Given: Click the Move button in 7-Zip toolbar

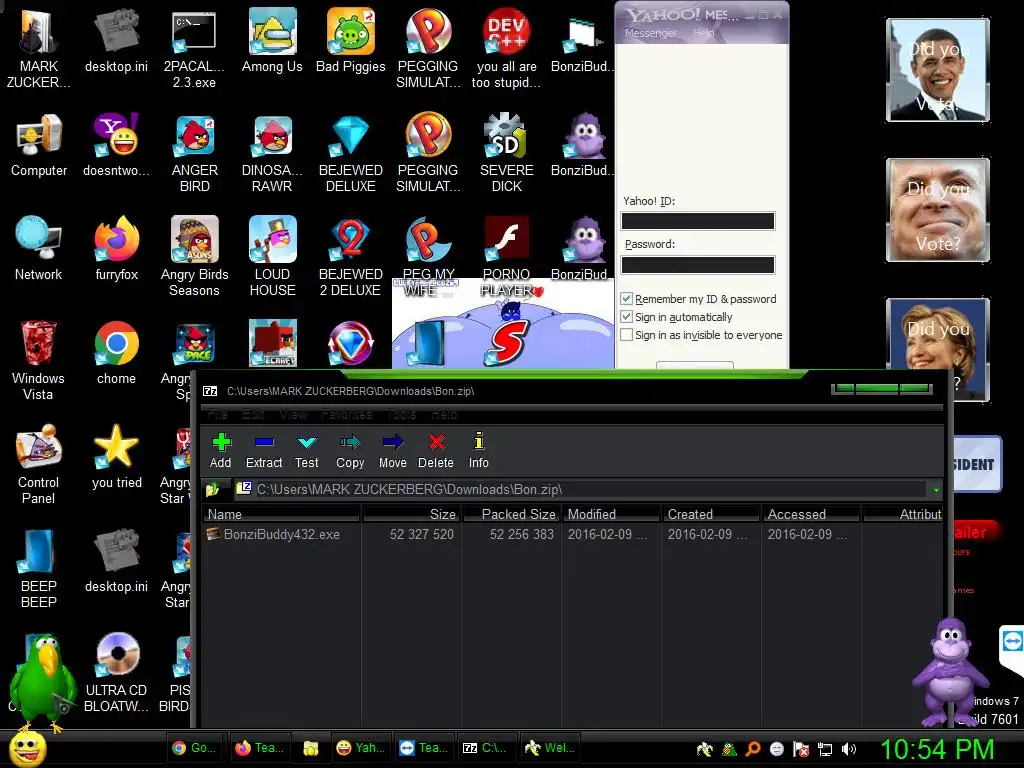Looking at the screenshot, I should point(392,451).
